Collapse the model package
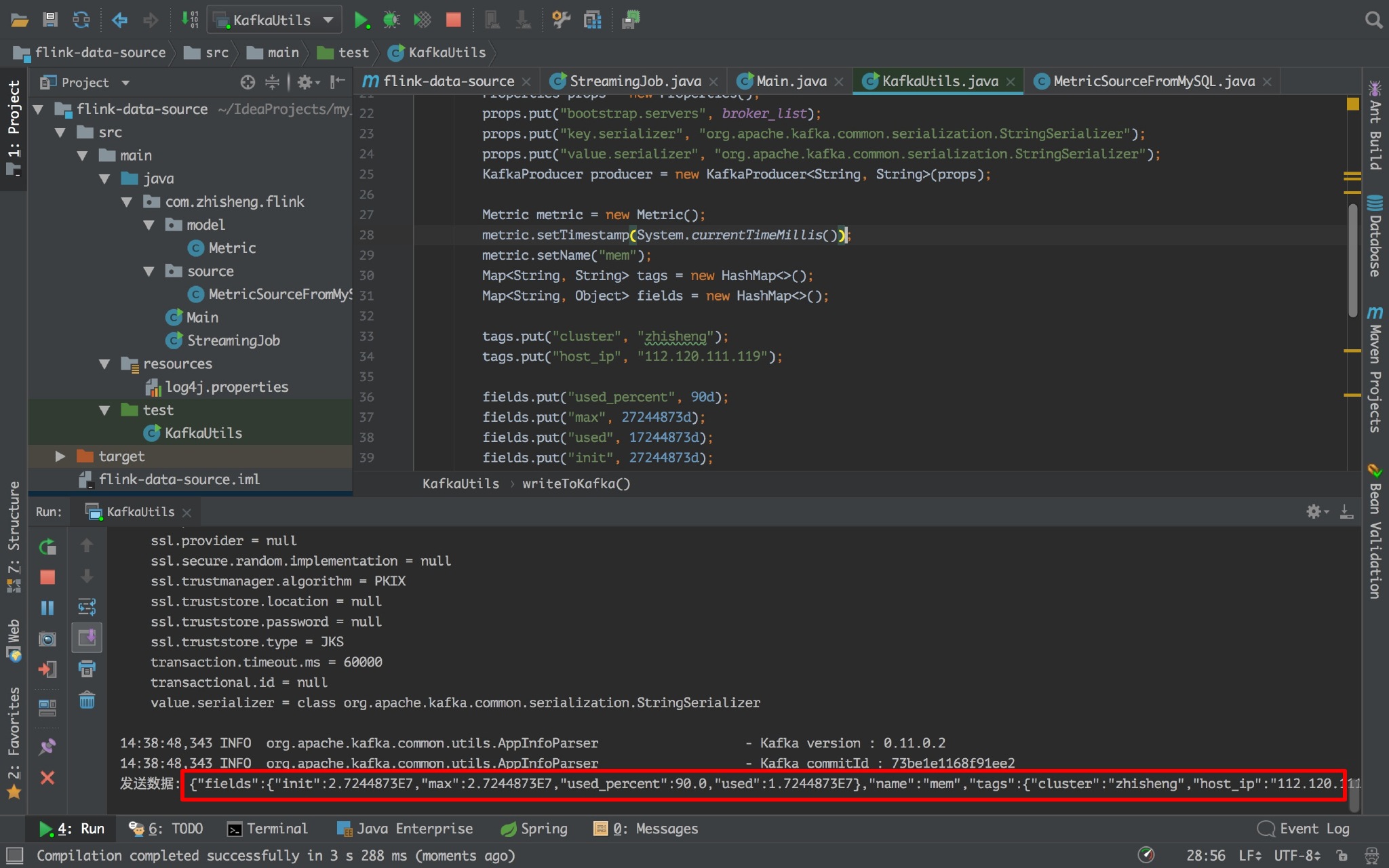Image resolution: width=1389 pixels, height=868 pixels. pos(149,225)
